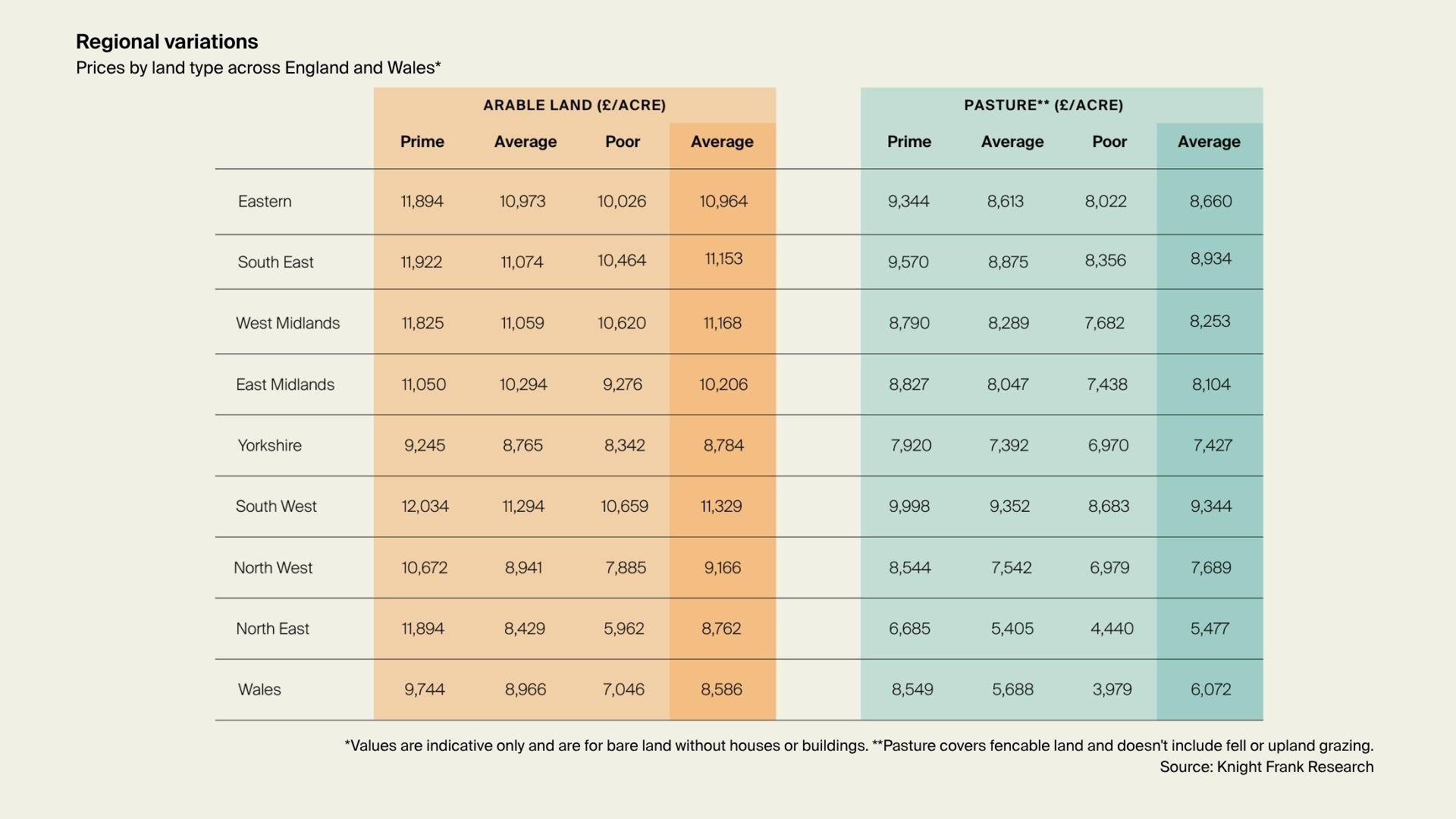The height and width of the screenshot is (819, 1456).
Task: Click the Prime column header under Arable Land
Action: (422, 142)
